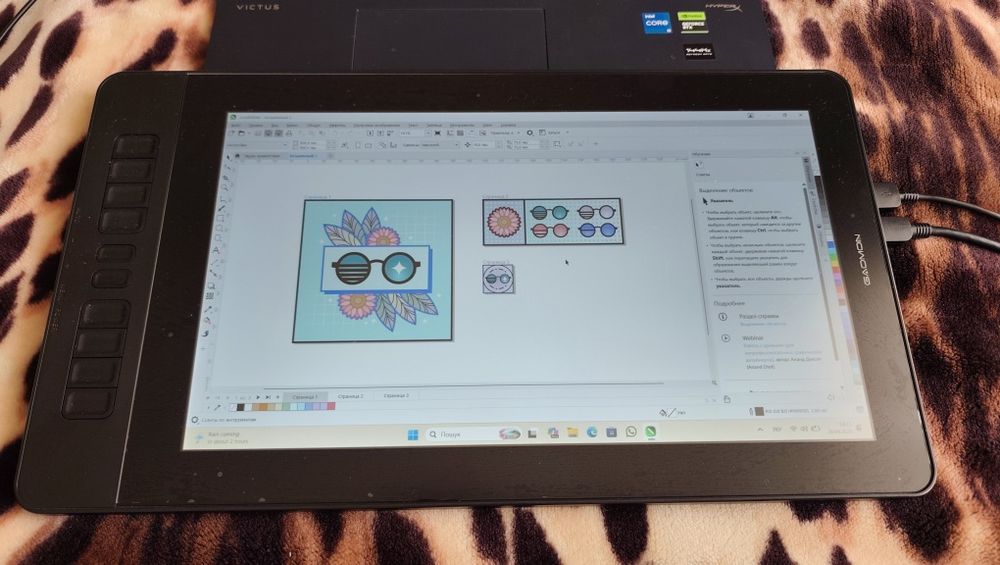
Task: Go to next page arrow in navigator
Action: [x=258, y=397]
